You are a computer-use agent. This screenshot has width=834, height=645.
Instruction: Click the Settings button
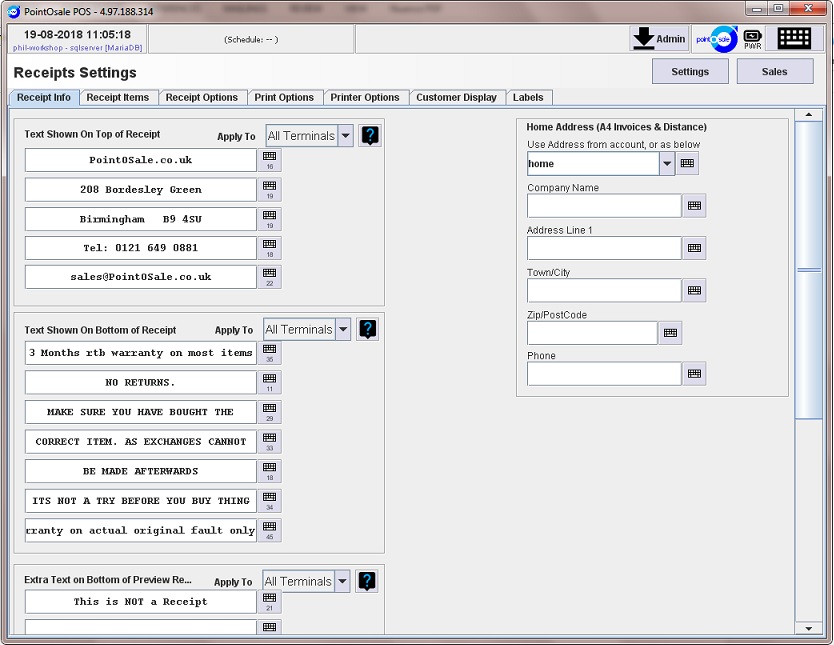coord(690,71)
